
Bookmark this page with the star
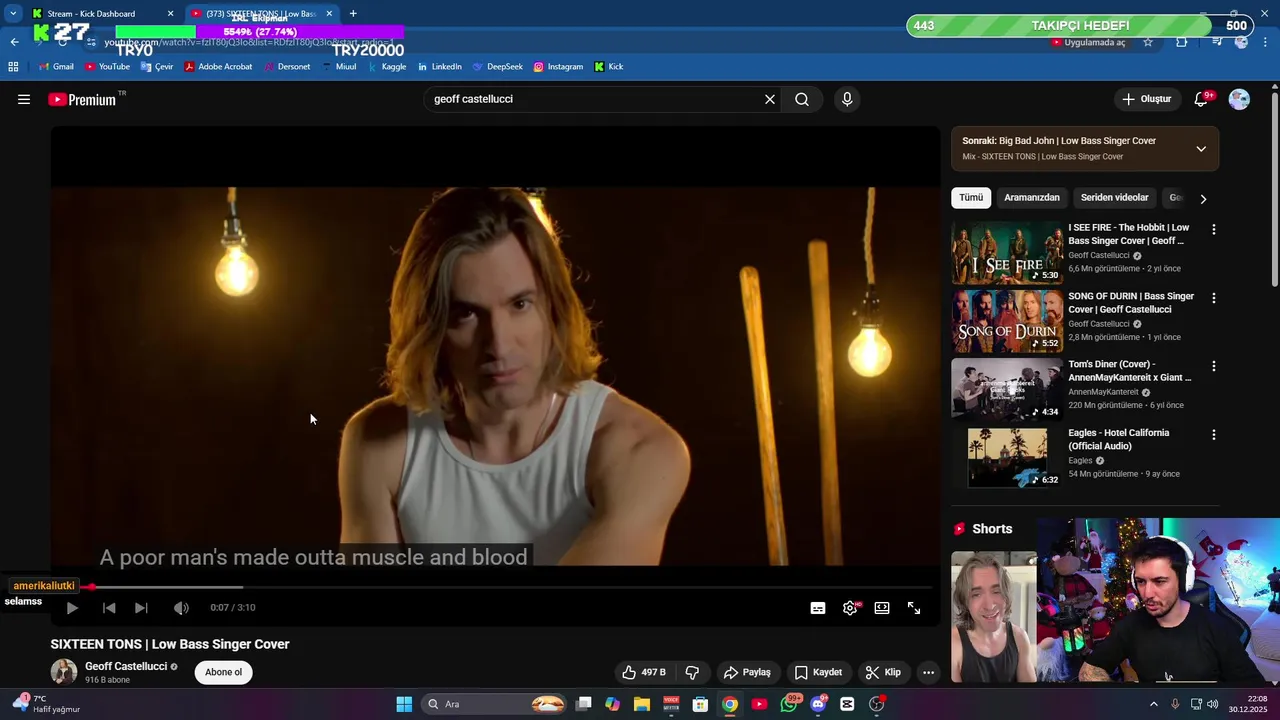[x=1148, y=42]
